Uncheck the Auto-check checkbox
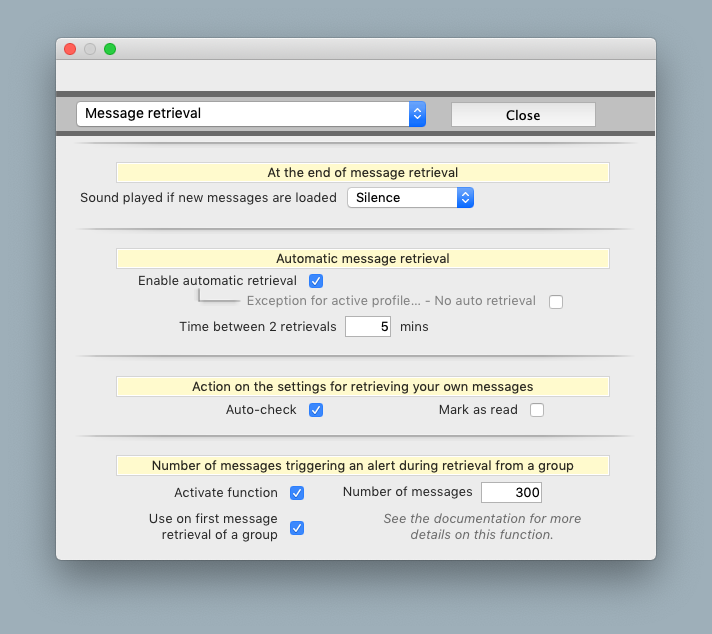 click(x=316, y=410)
